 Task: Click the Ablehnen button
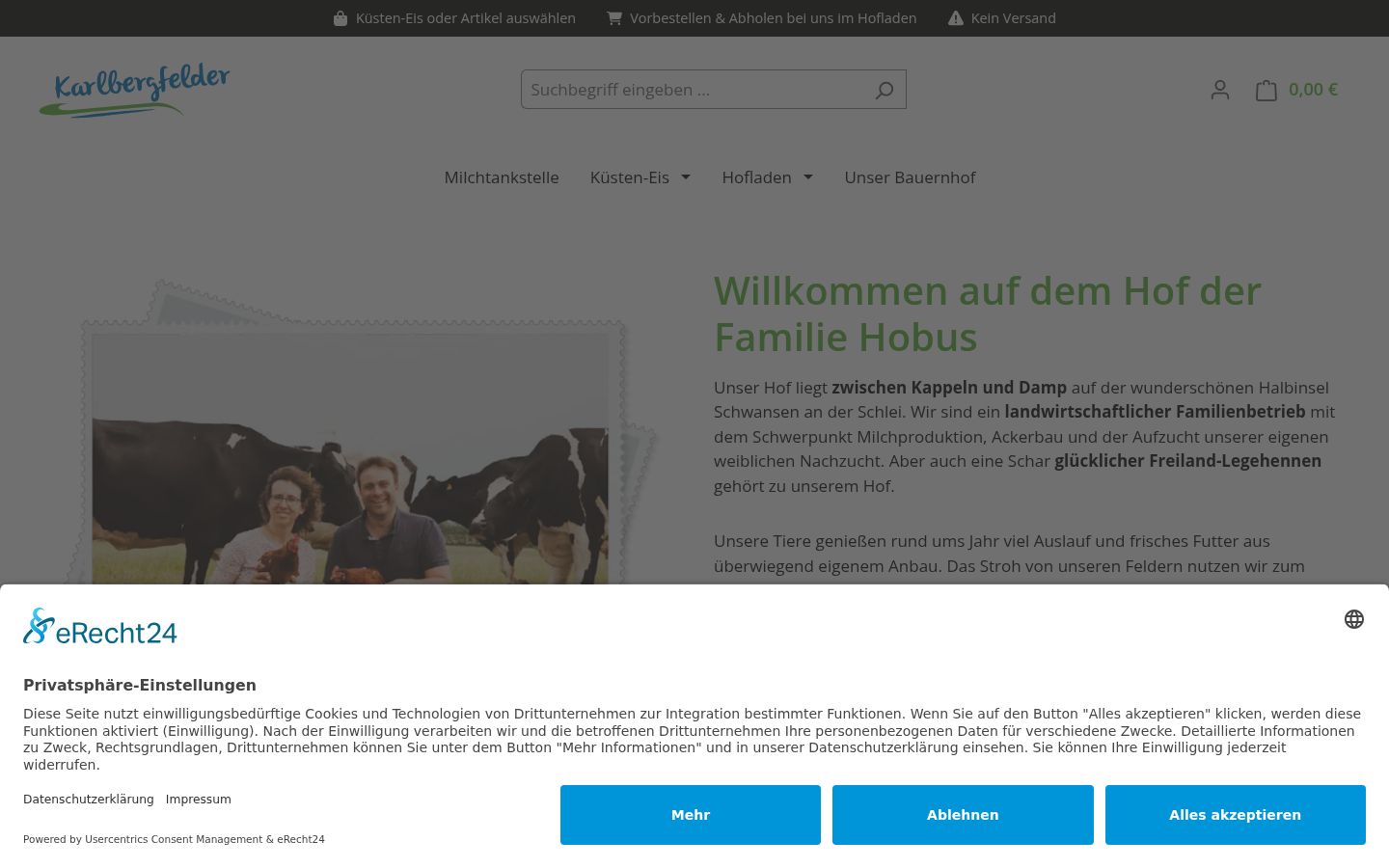point(963,815)
